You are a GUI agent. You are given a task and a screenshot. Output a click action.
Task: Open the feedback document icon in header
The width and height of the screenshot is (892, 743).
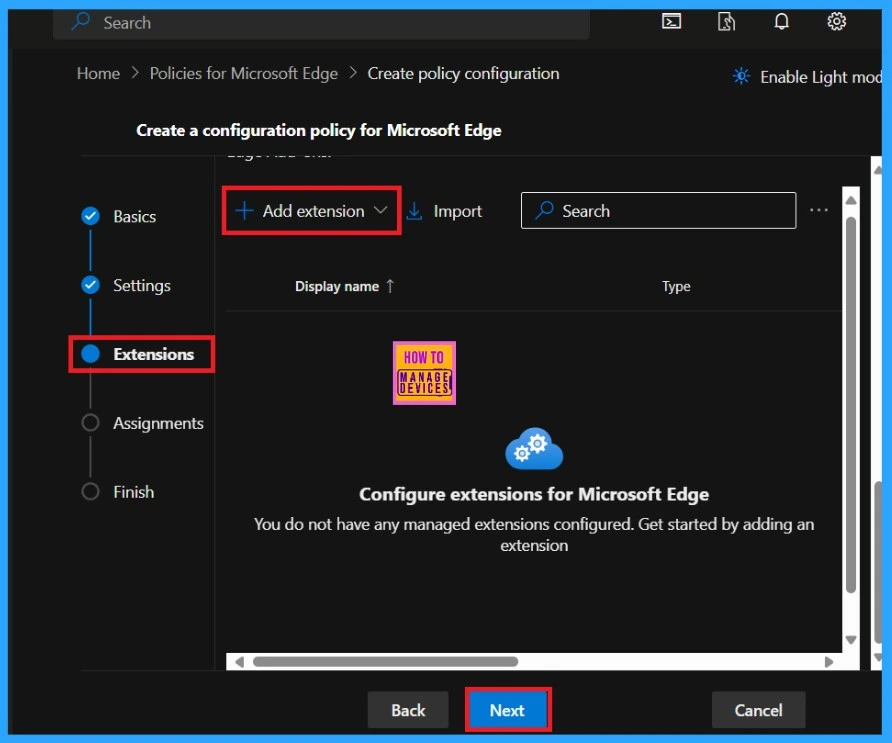click(x=726, y=22)
